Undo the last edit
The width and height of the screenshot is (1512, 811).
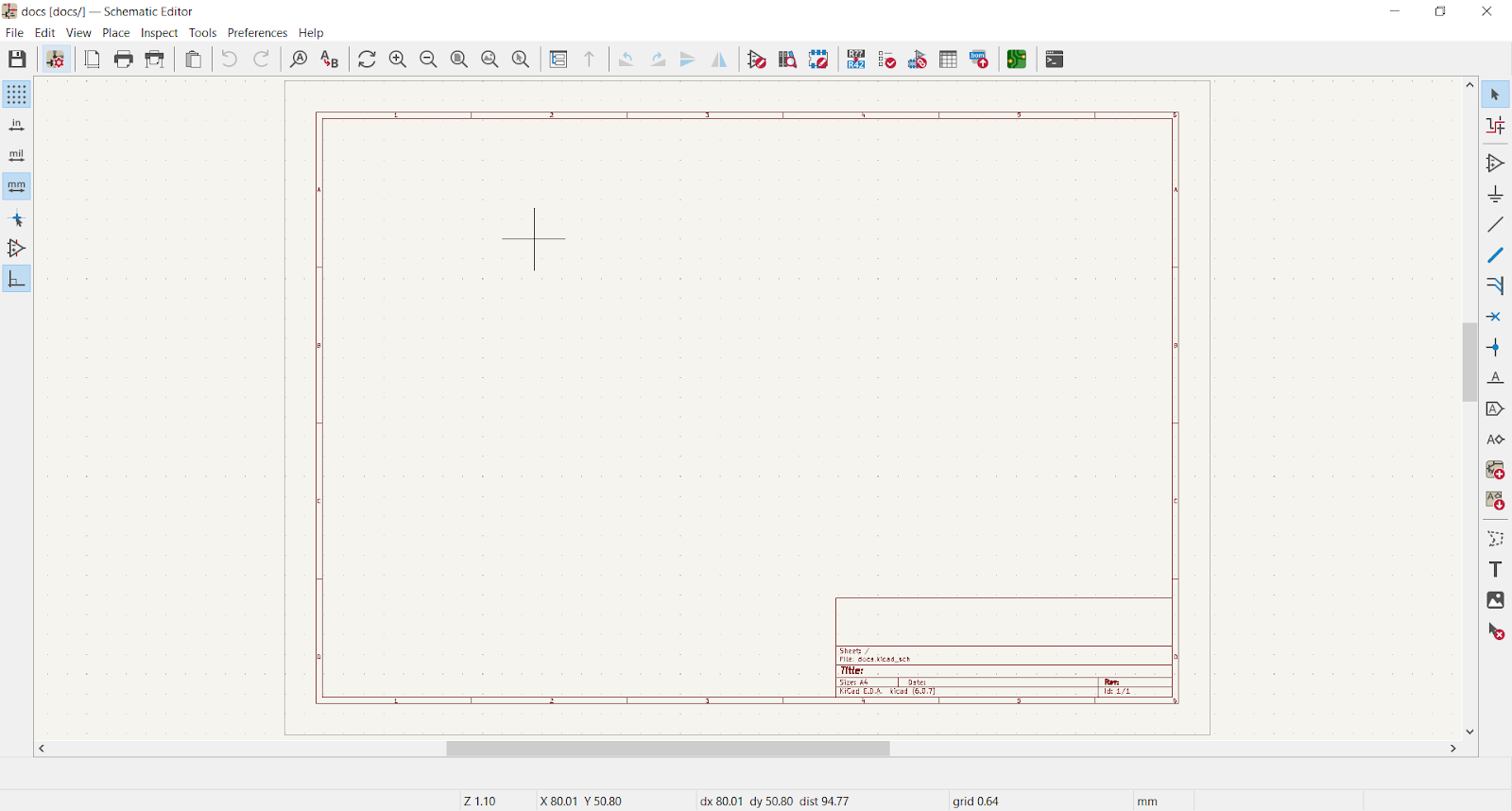(x=230, y=60)
